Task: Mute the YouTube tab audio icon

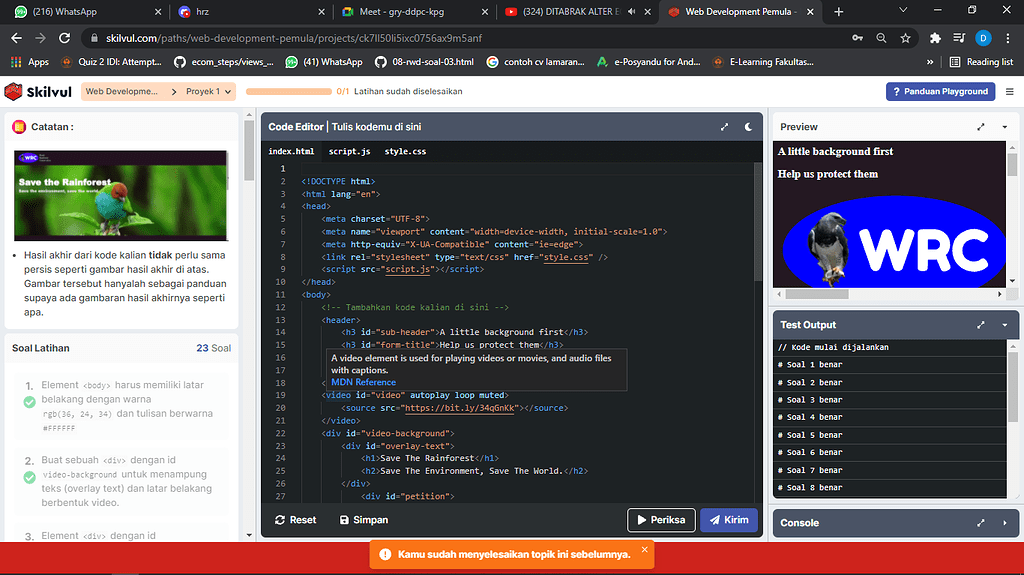Action: [x=632, y=12]
